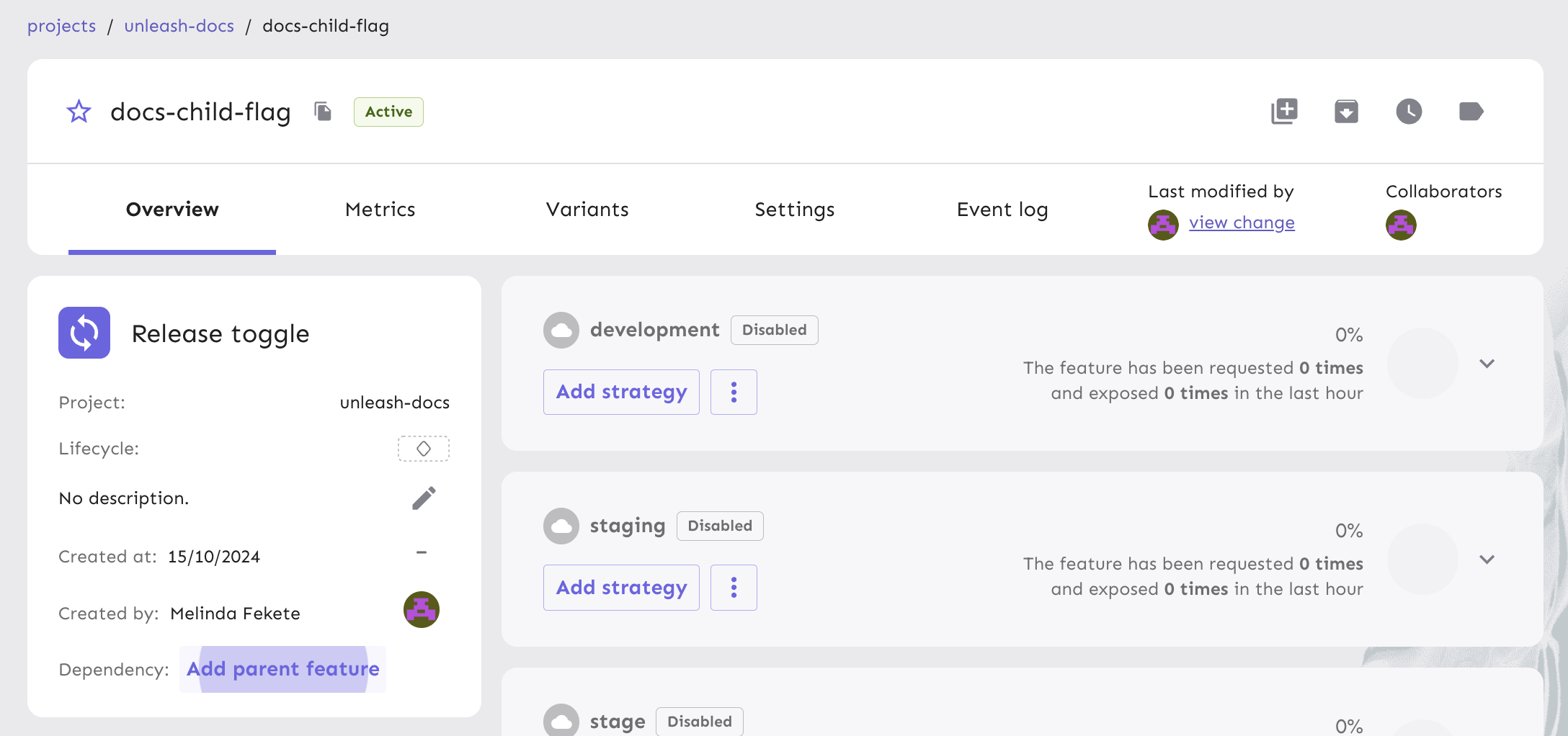Open the Lifecycle stage diamond icon
Screen dimensions: 1568x736
click(x=423, y=448)
